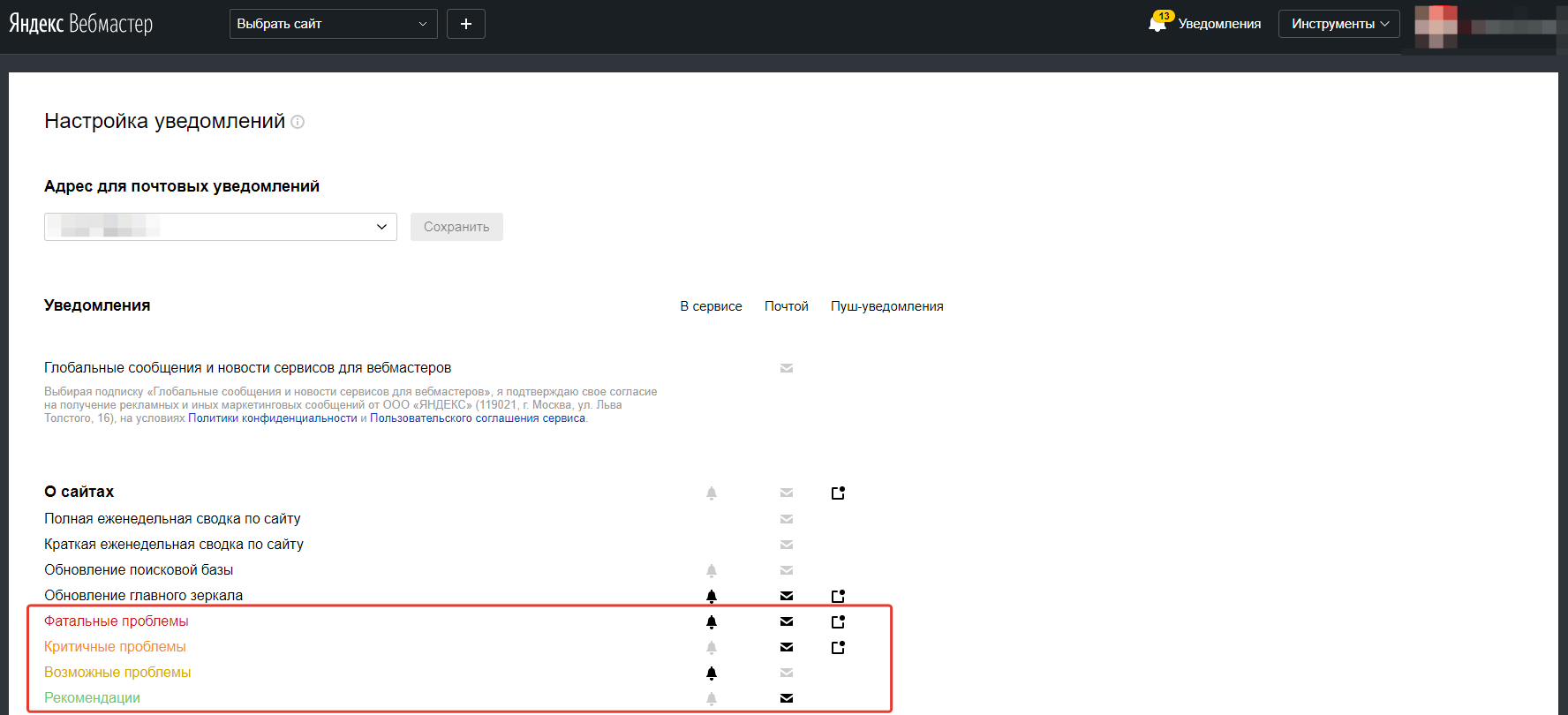Toggle email icon for Глобальные сообщения
1568x715 pixels.
(787, 368)
